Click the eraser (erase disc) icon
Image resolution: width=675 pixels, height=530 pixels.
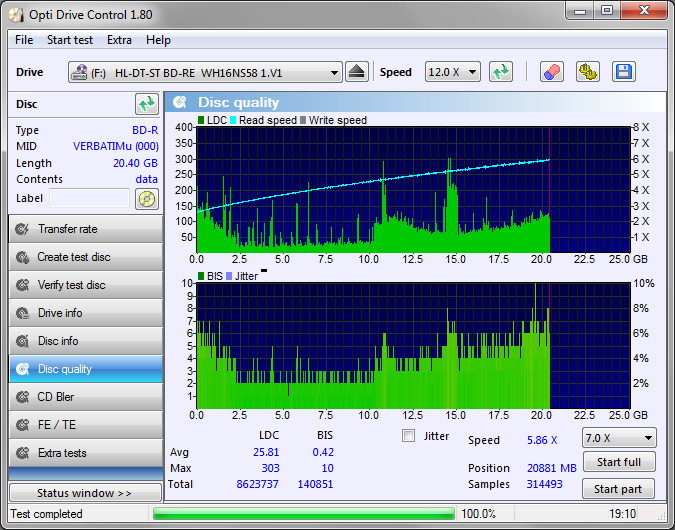point(552,72)
